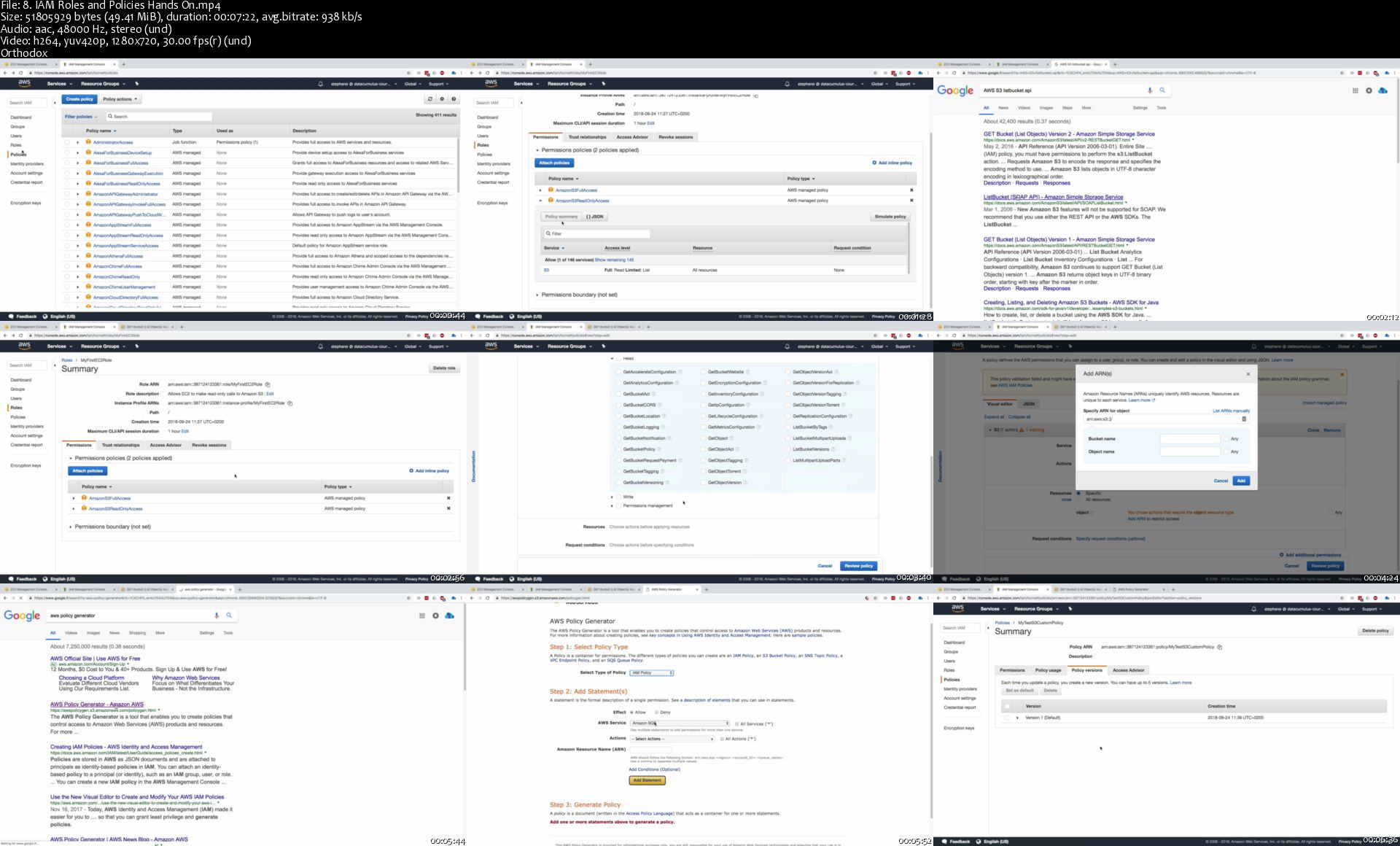Expand AmazonAthenaFullAccess row arrow
Viewport: 1400px width, 846px height.
(x=78, y=256)
